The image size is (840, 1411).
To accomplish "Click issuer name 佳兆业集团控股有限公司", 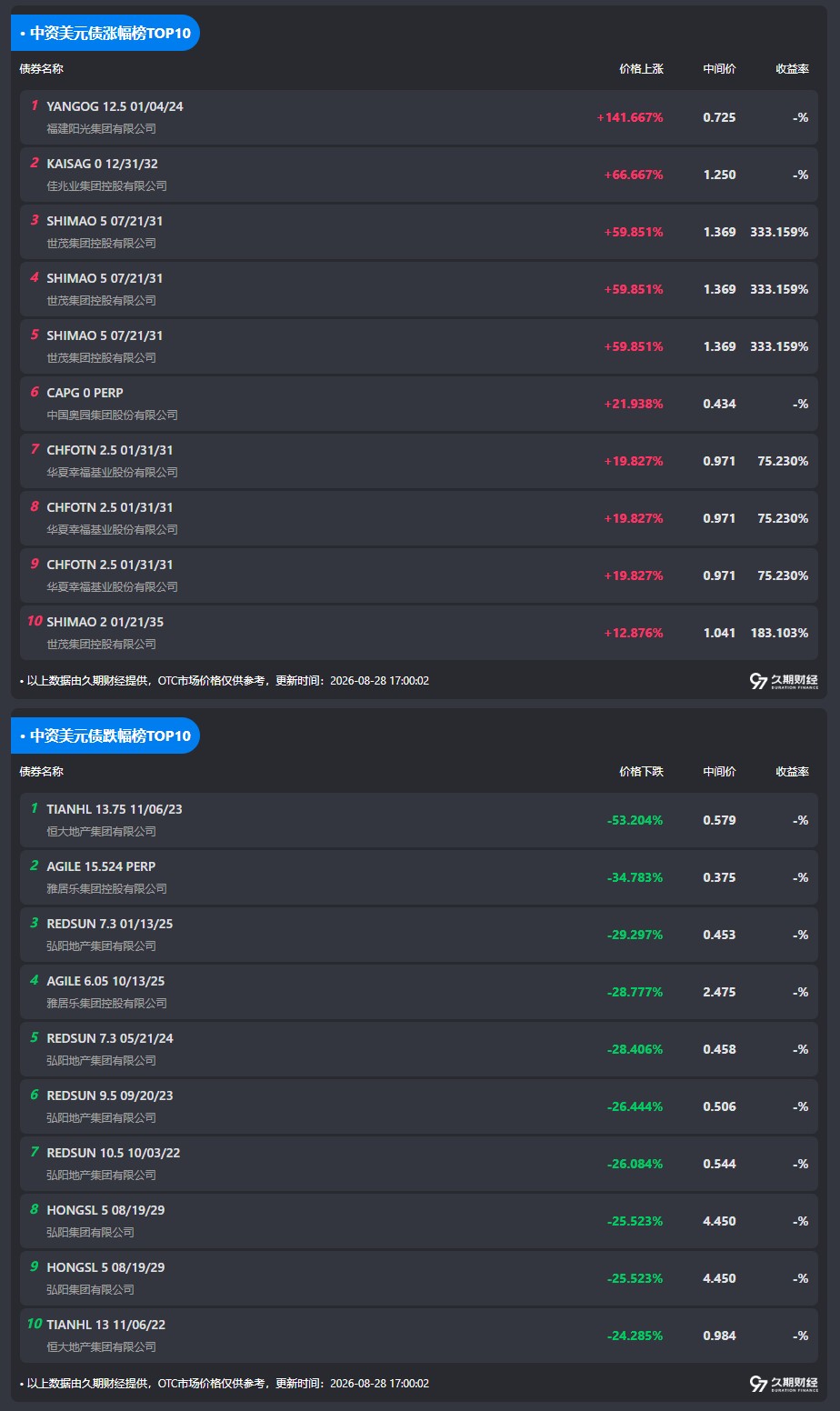I will (x=107, y=186).
